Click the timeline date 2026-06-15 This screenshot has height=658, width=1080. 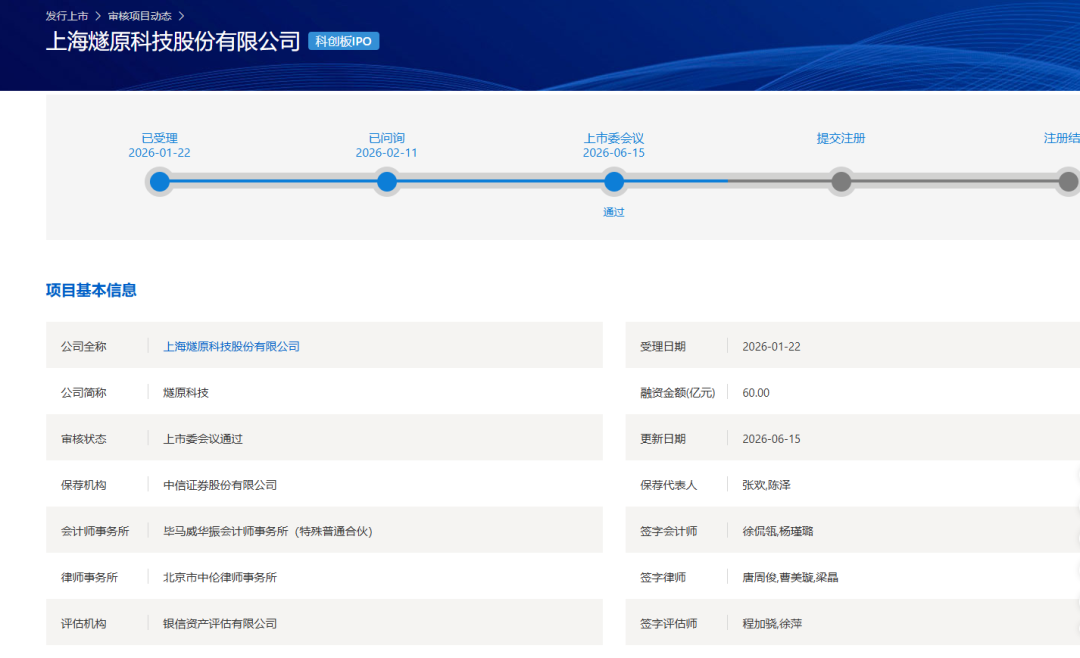pyautogui.click(x=614, y=153)
